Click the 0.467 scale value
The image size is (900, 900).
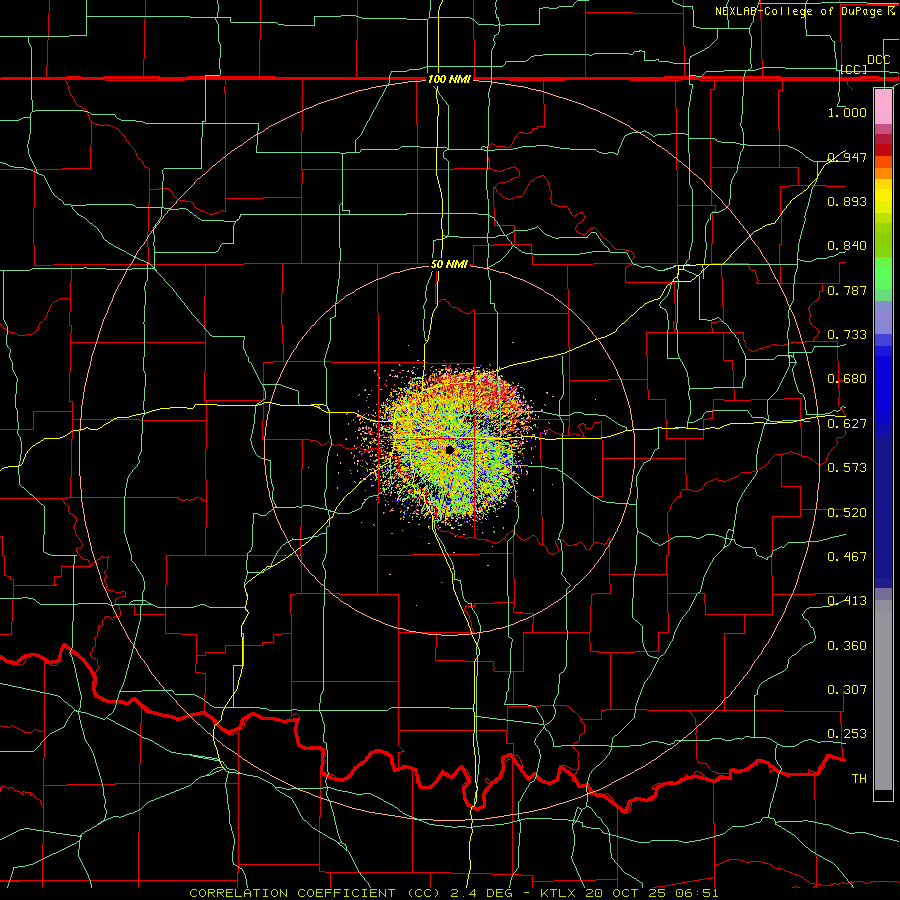[847, 556]
